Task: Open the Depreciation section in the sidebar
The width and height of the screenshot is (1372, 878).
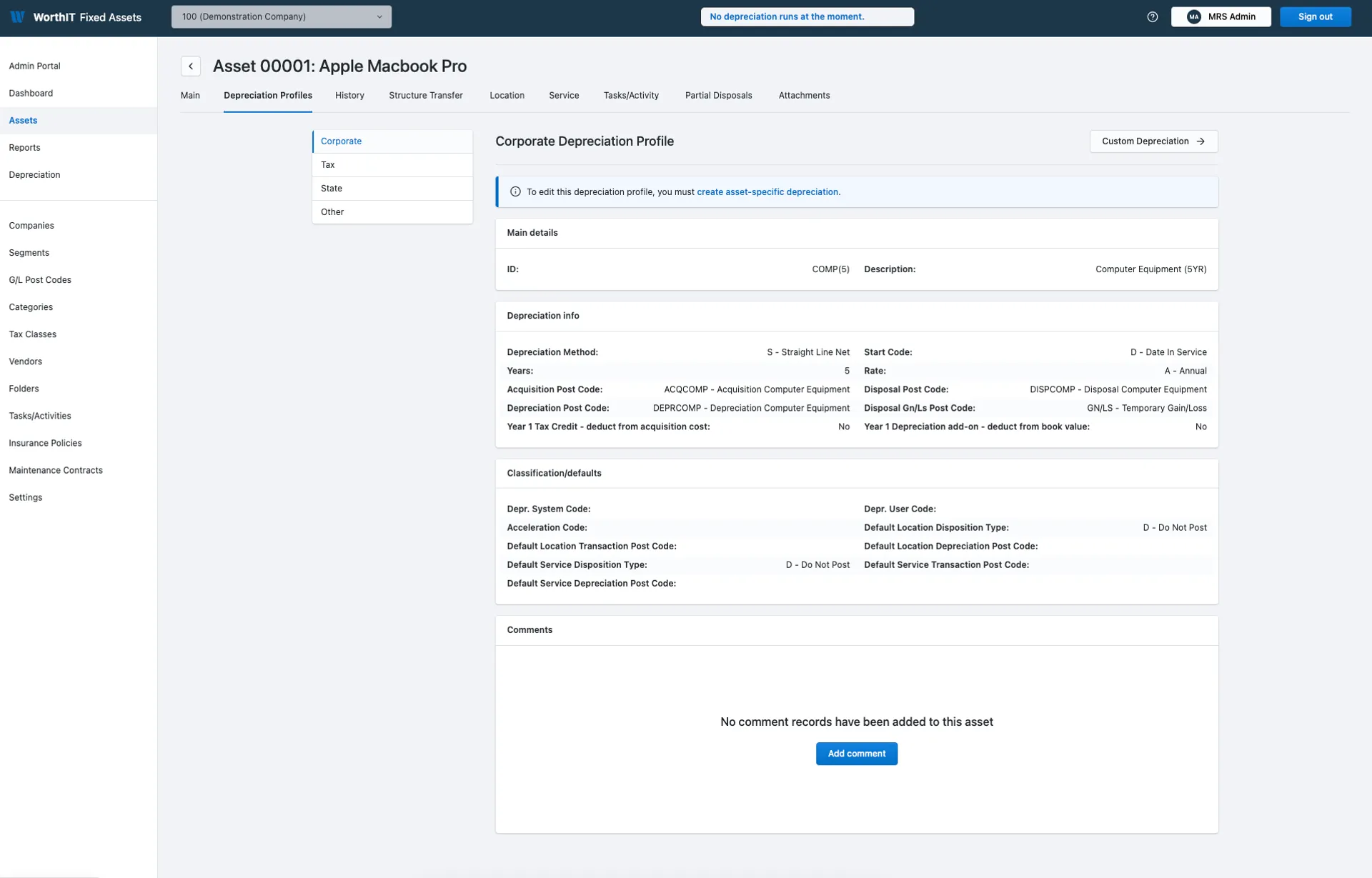Action: pyautogui.click(x=34, y=174)
